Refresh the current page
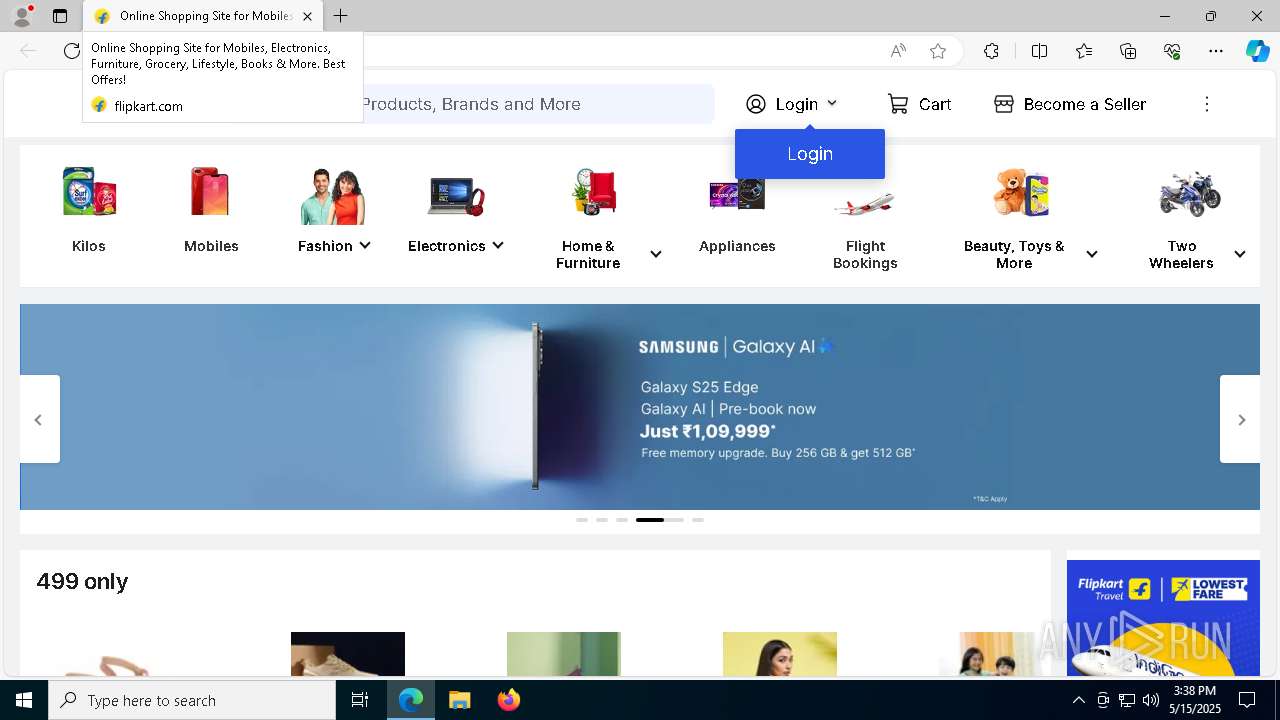Image resolution: width=1280 pixels, height=720 pixels. [71, 51]
